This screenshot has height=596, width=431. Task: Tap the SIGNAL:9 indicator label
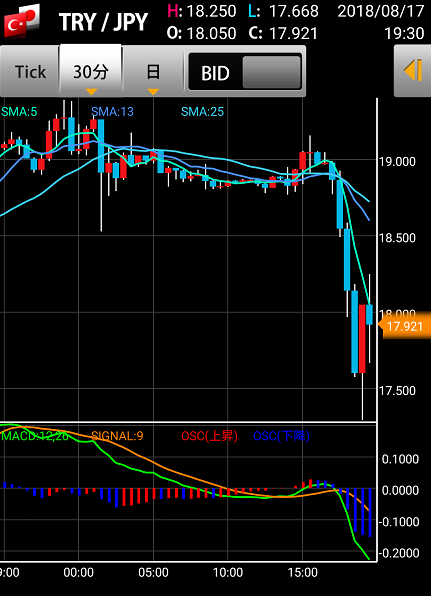pyautogui.click(x=117, y=436)
